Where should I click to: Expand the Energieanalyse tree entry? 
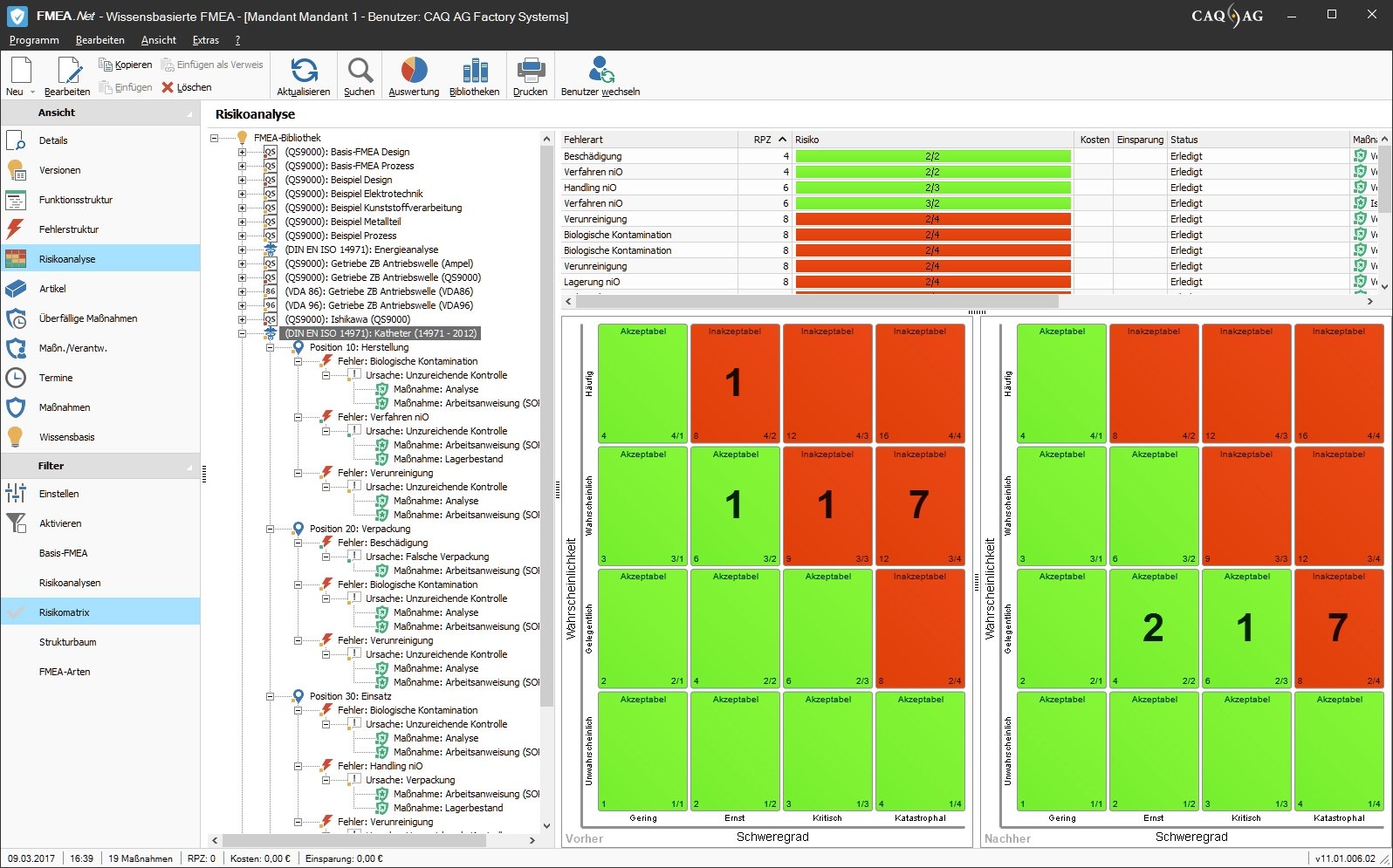[x=242, y=249]
